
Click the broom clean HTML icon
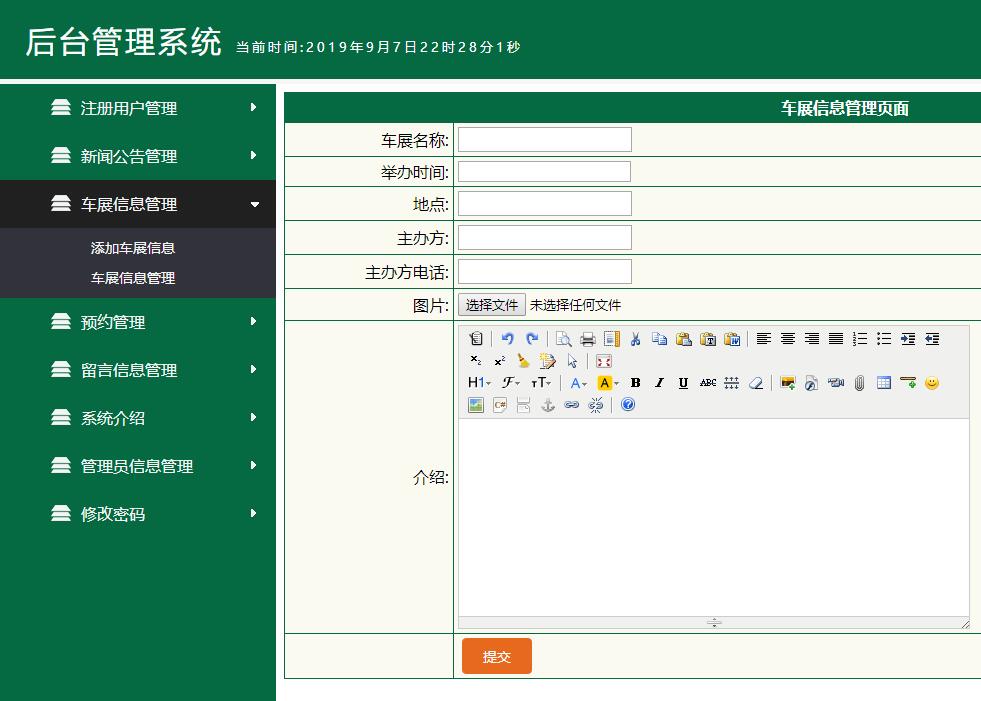524,361
